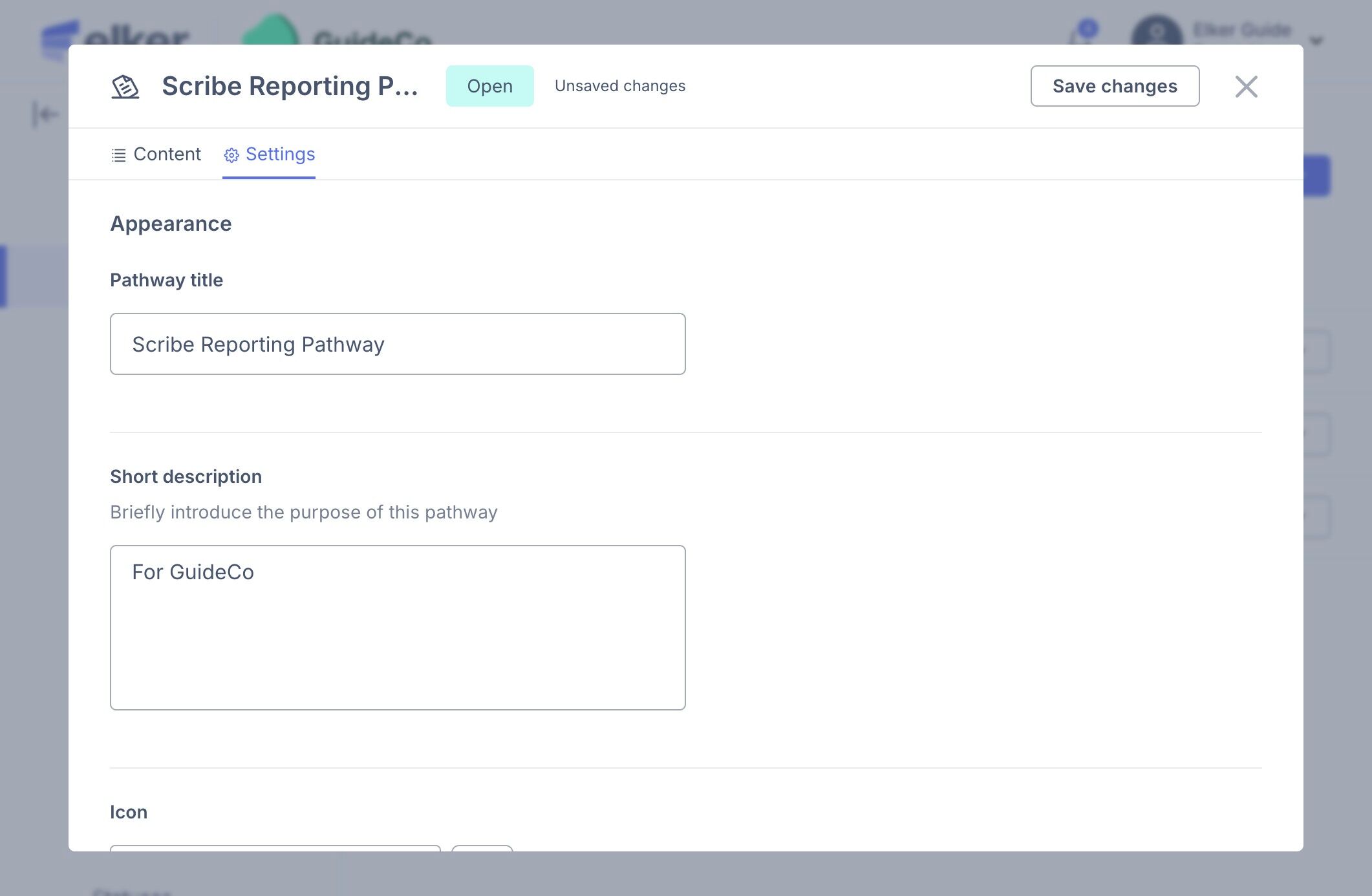Focus the Pathway title input field
The image size is (1372, 896).
pyautogui.click(x=398, y=344)
